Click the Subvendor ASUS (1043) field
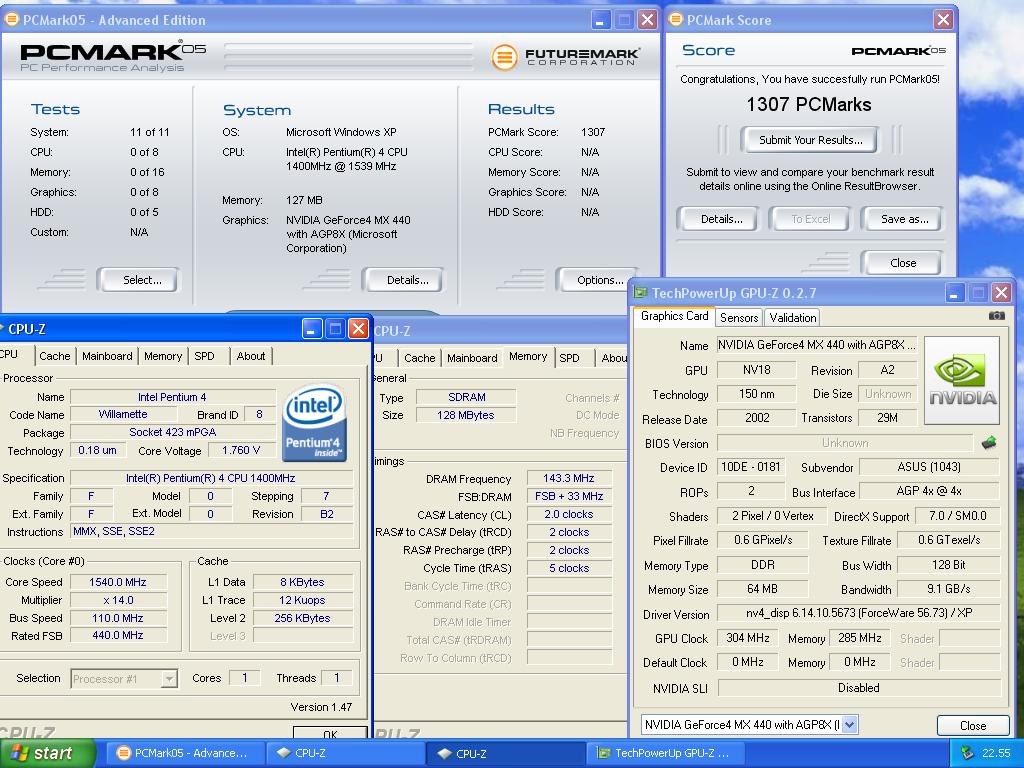This screenshot has height=768, width=1024. [x=929, y=467]
